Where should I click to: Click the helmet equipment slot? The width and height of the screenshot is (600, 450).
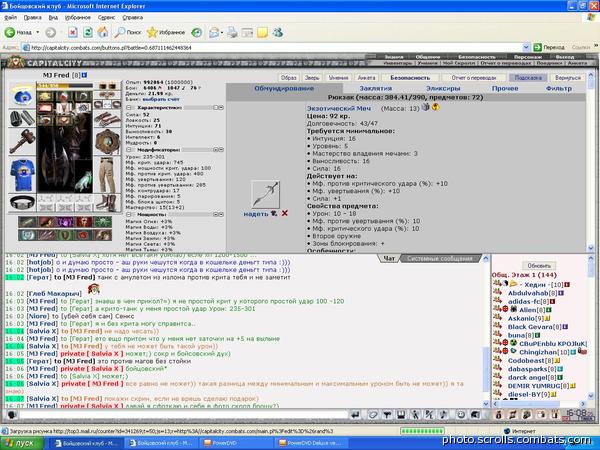click(22, 96)
